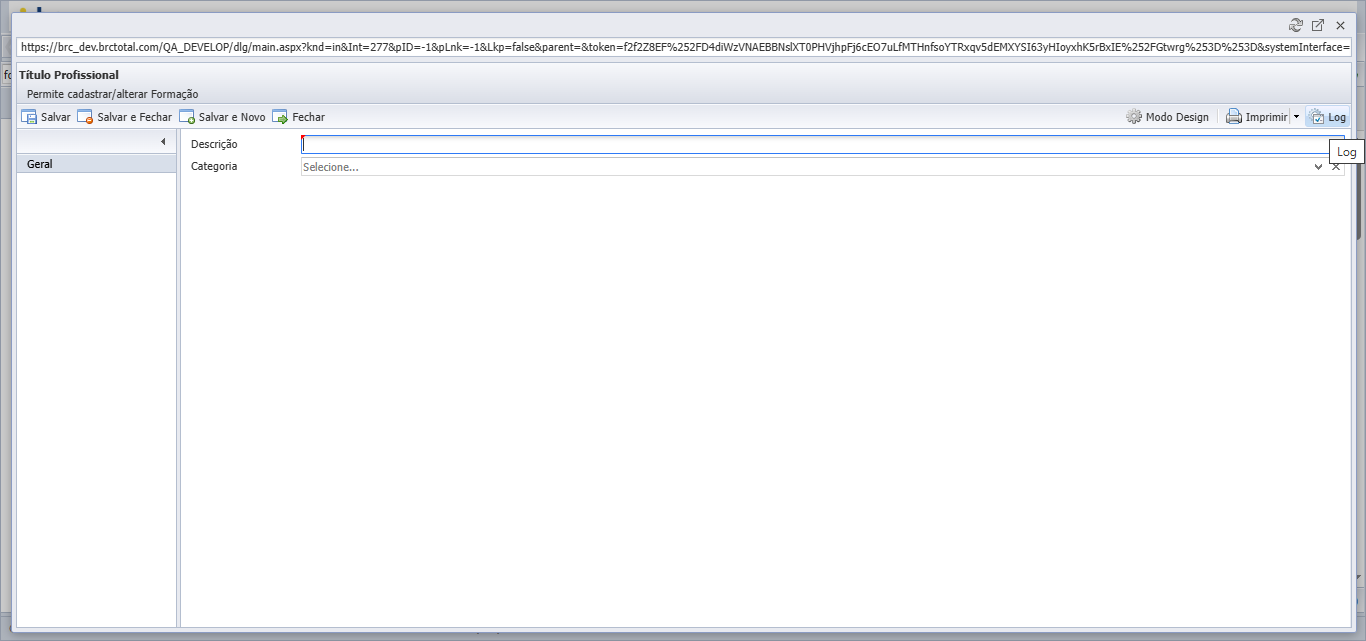This screenshot has height=641, width=1366.
Task: Select the Geral tab
Action: coord(97,164)
